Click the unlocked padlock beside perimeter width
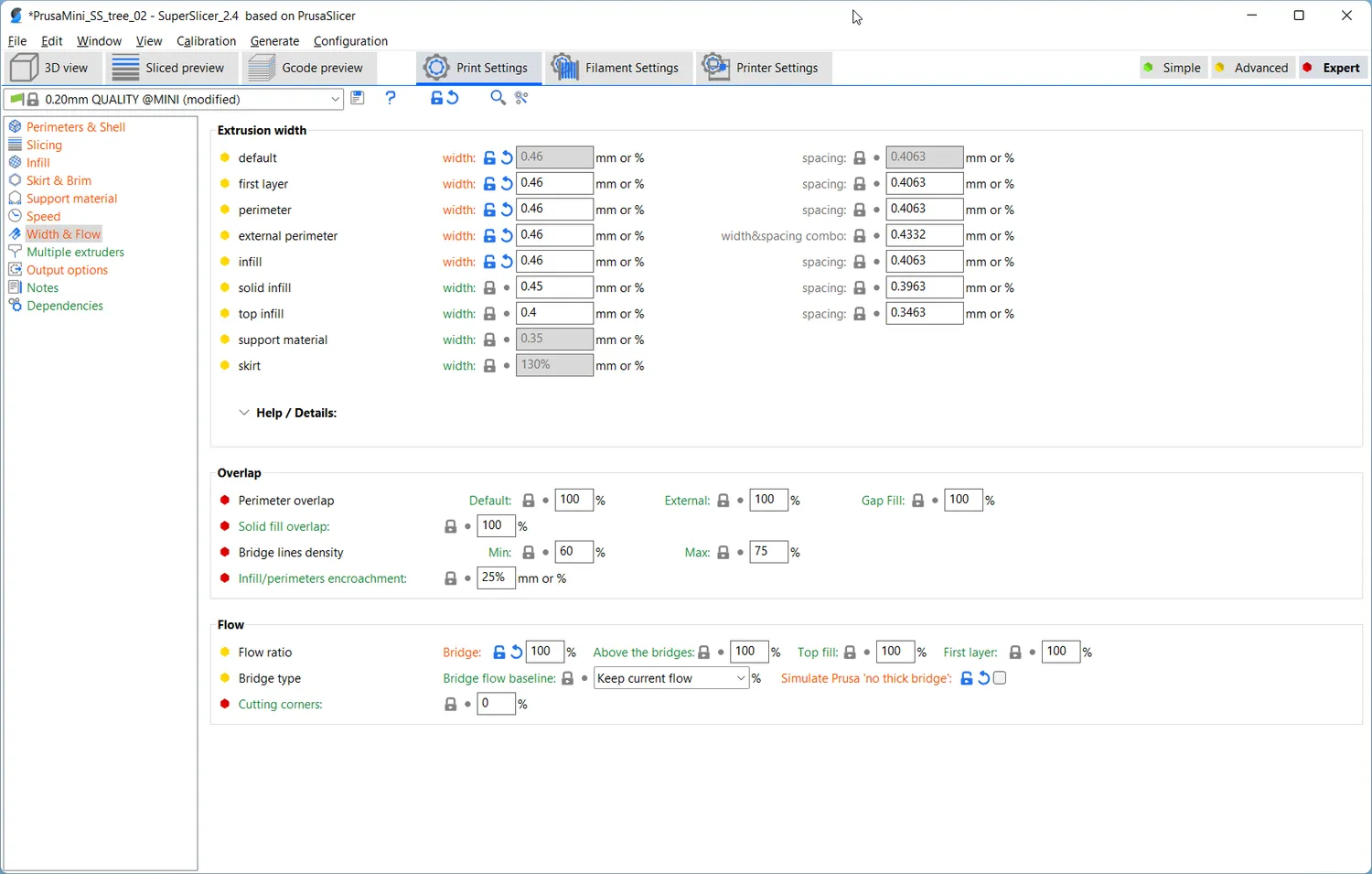The height and width of the screenshot is (874, 1372). pos(489,210)
